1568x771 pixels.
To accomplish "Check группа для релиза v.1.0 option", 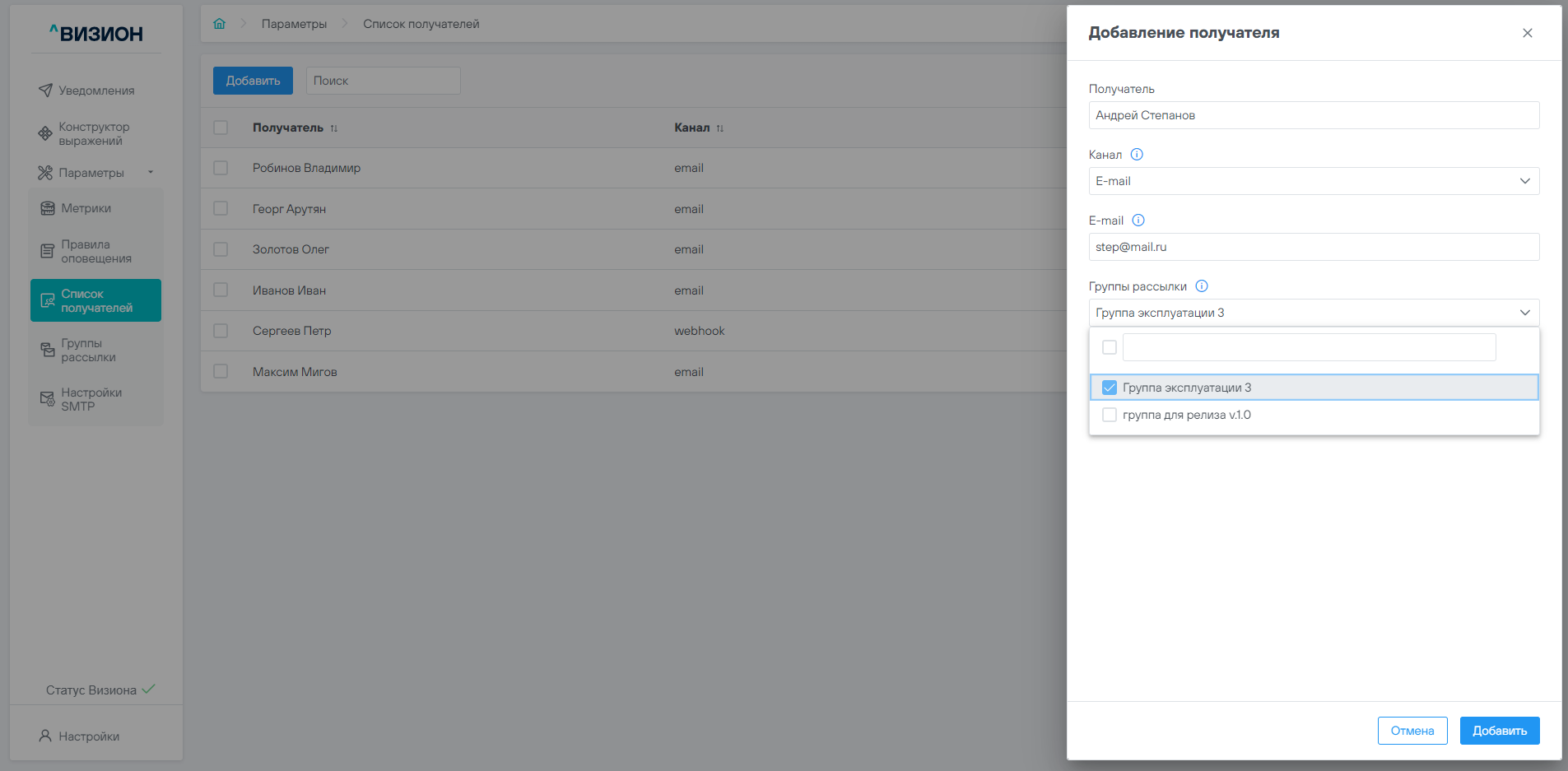I will pos(1110,415).
